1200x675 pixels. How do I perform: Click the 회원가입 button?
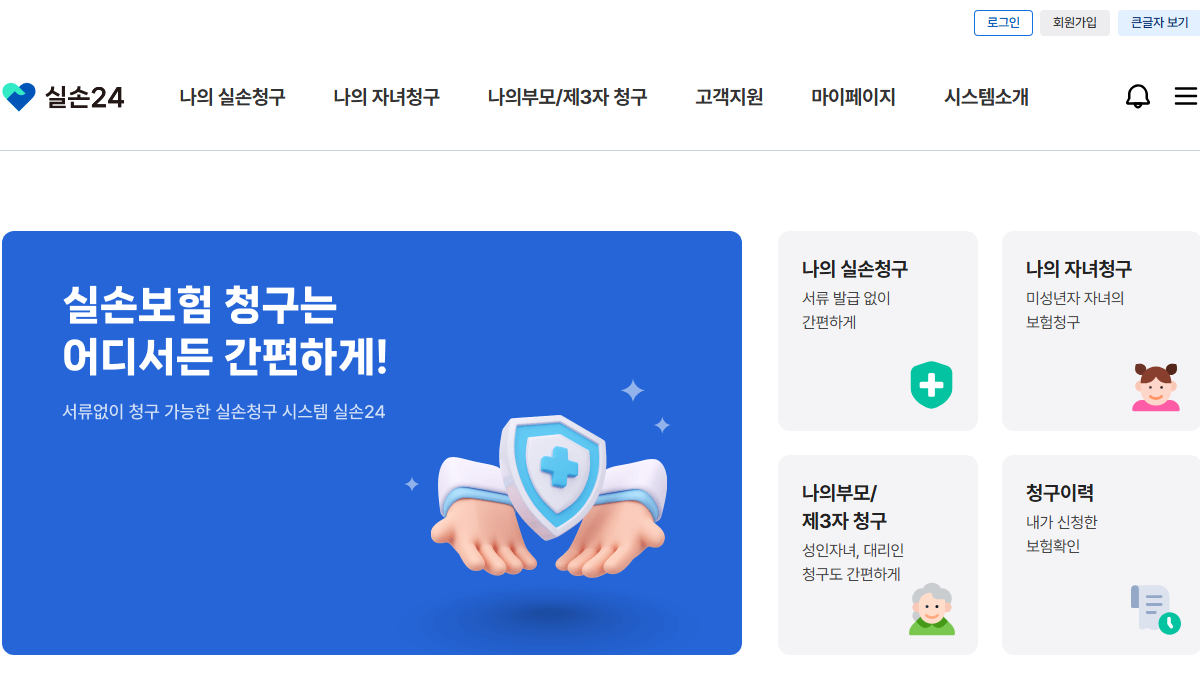tap(1075, 23)
